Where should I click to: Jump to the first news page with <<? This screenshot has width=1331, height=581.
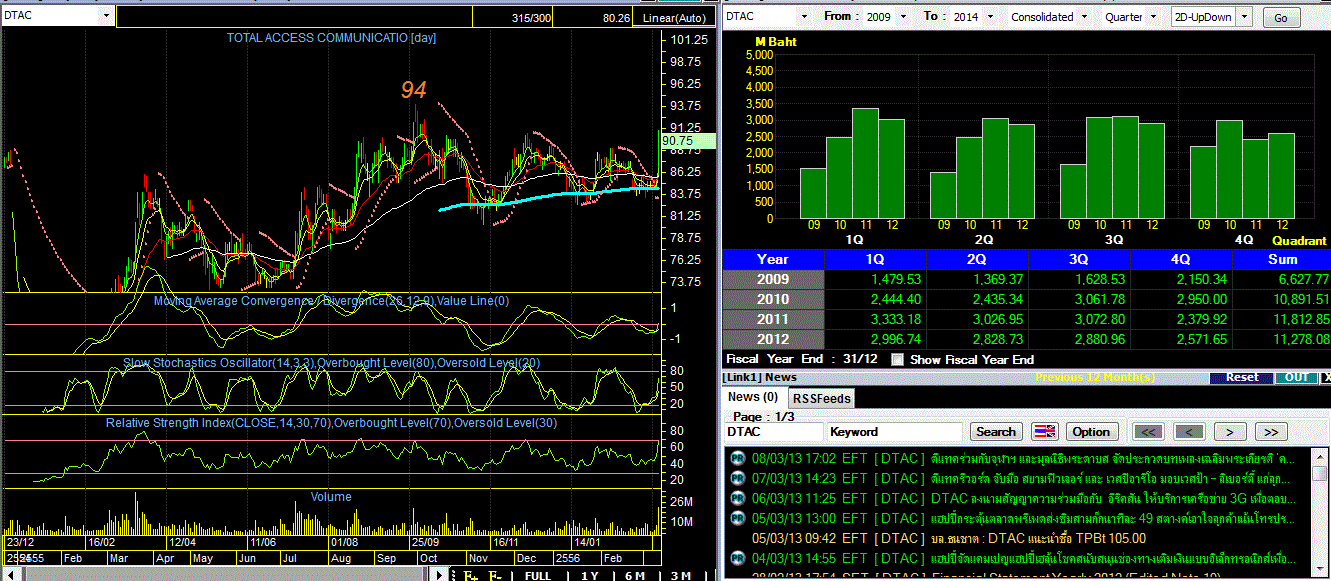point(1149,432)
